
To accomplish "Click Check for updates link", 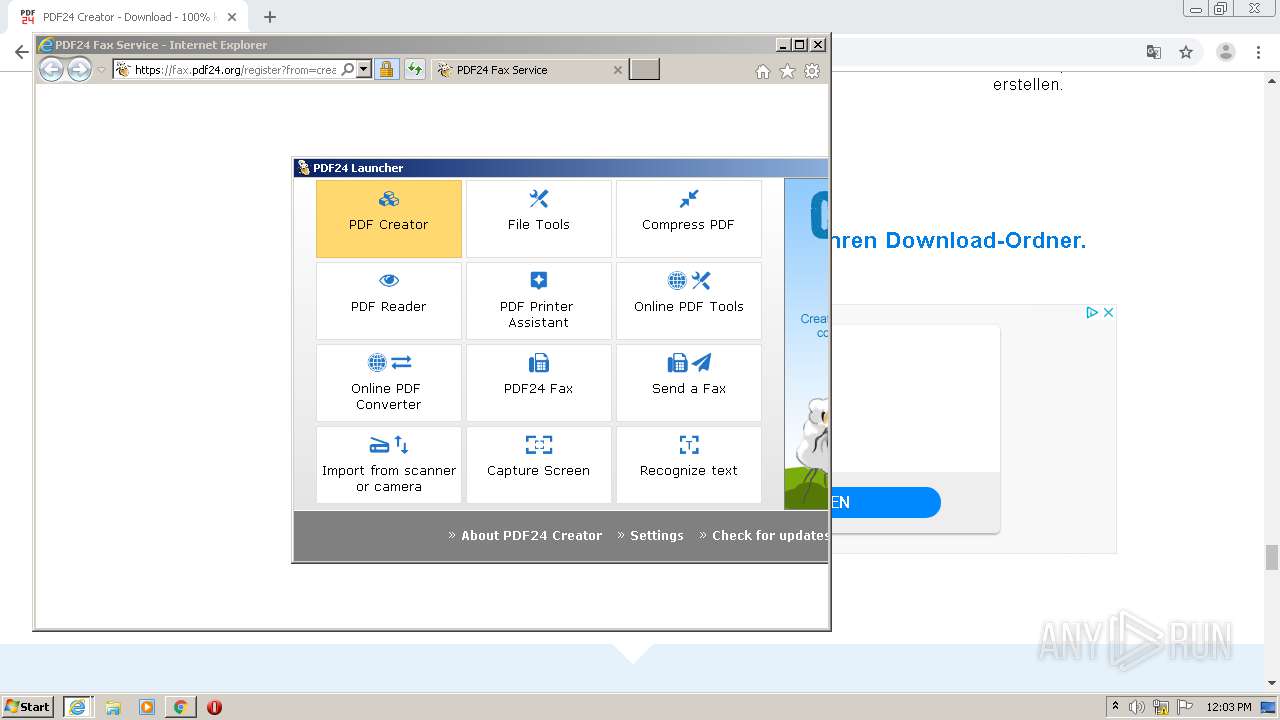I will (770, 535).
